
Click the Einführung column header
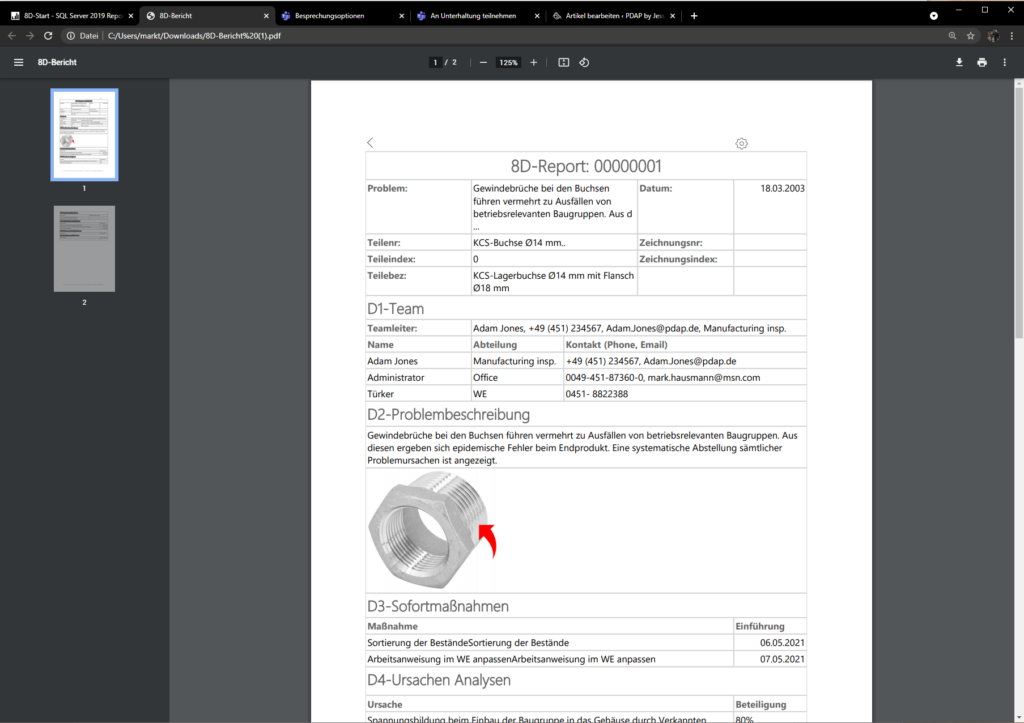pyautogui.click(x=760, y=626)
